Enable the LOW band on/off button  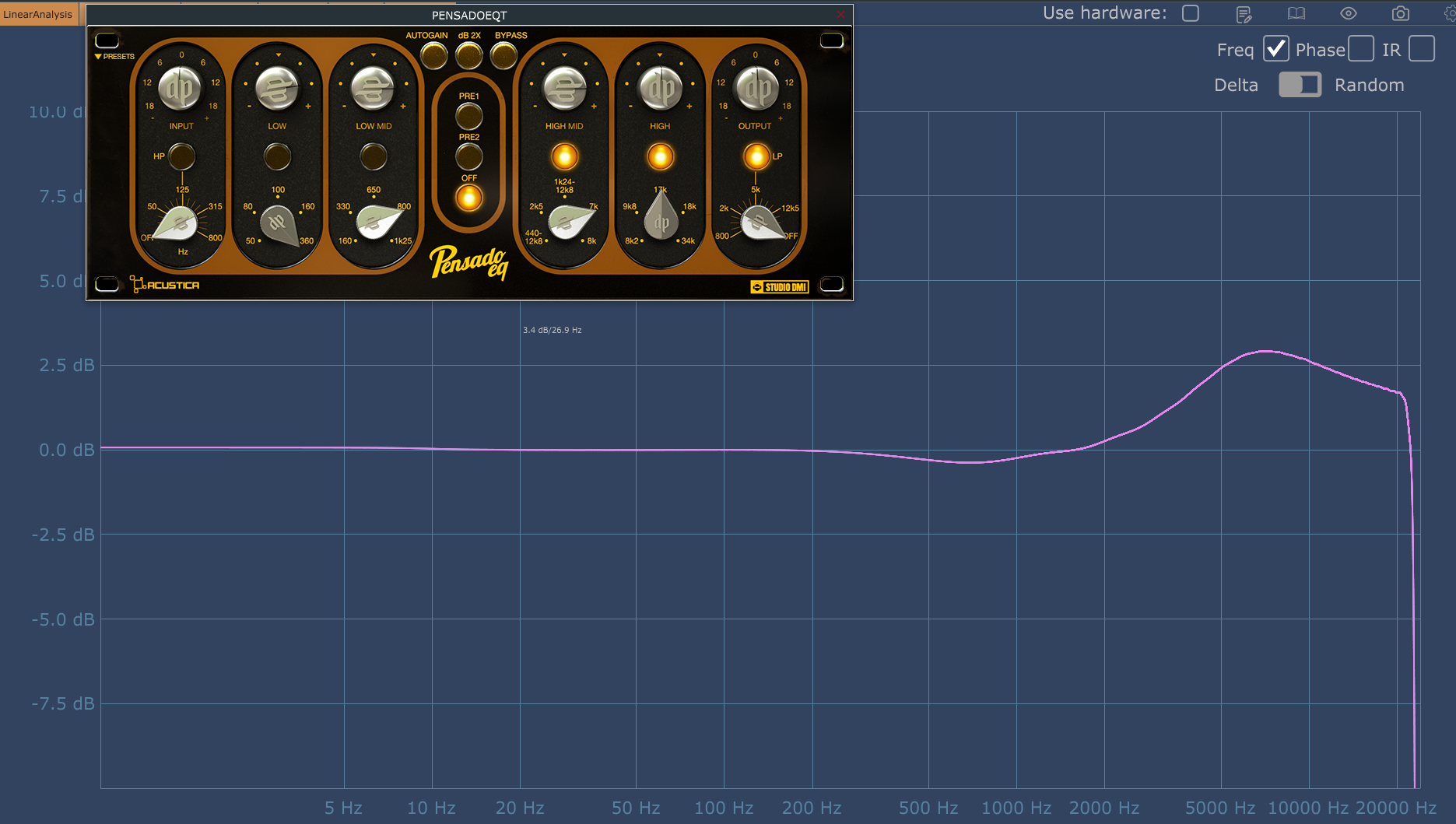(x=277, y=156)
